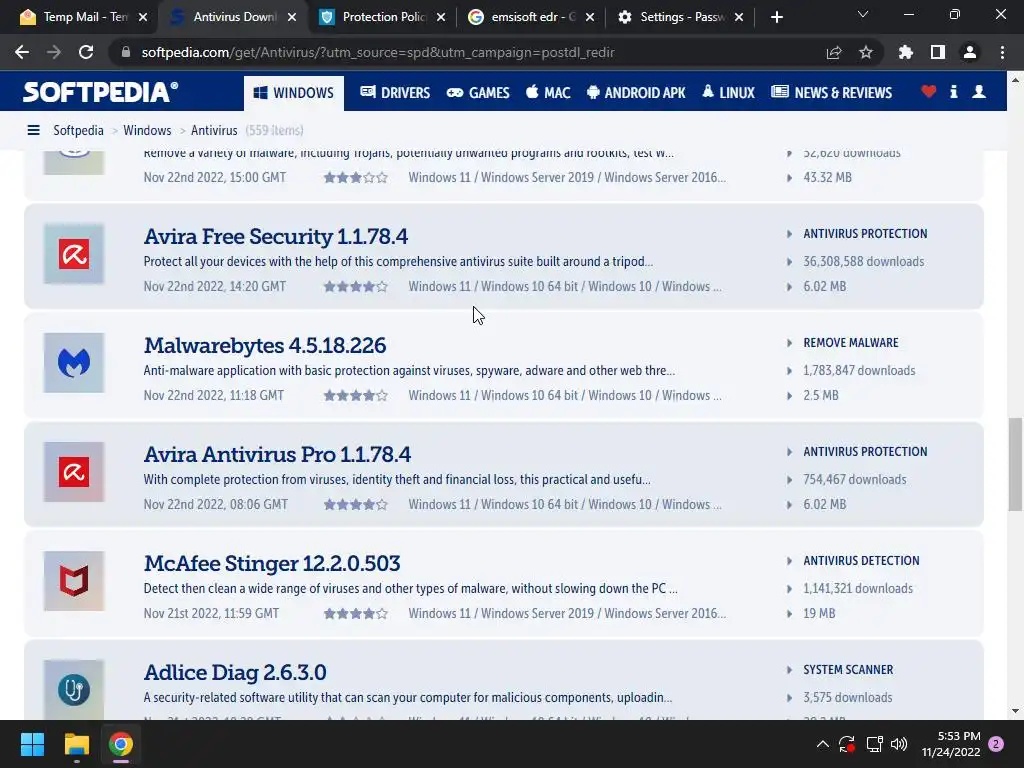Screen dimensions: 1024x768
Task: Click the address bar URL
Action: point(377,52)
